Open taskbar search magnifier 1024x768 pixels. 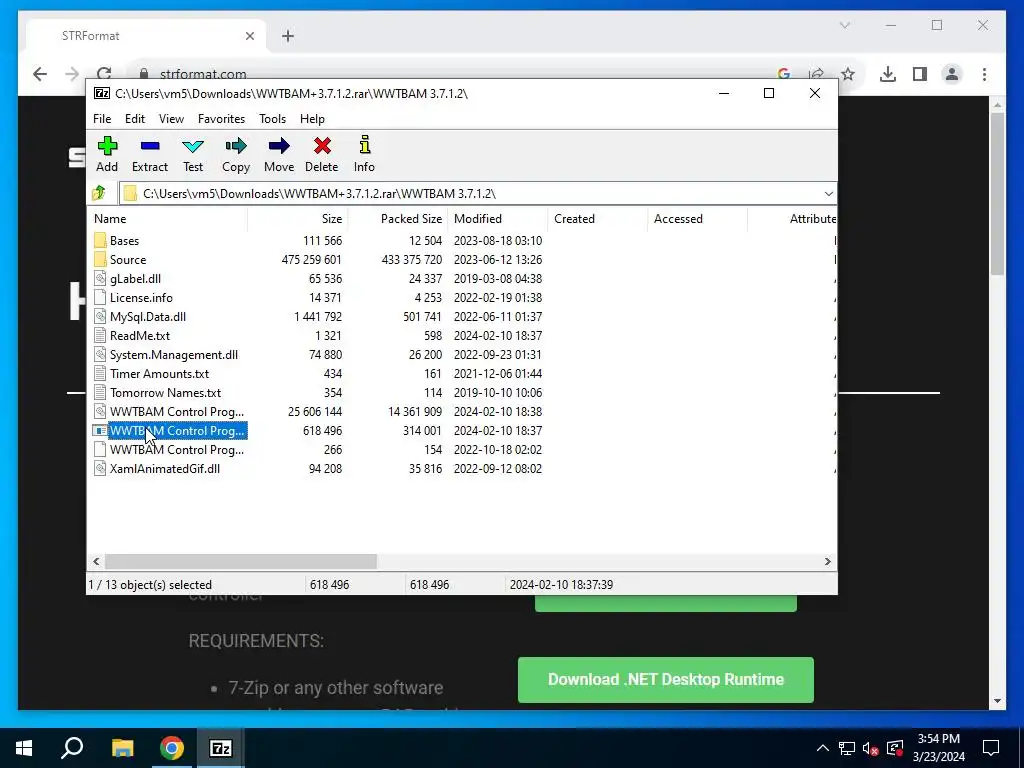point(72,747)
